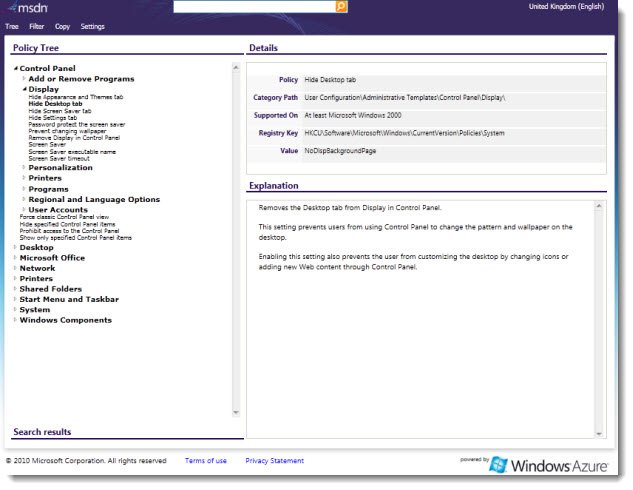Select Prevent changing wallpaper policy
The height and width of the screenshot is (490, 633).
[x=67, y=131]
